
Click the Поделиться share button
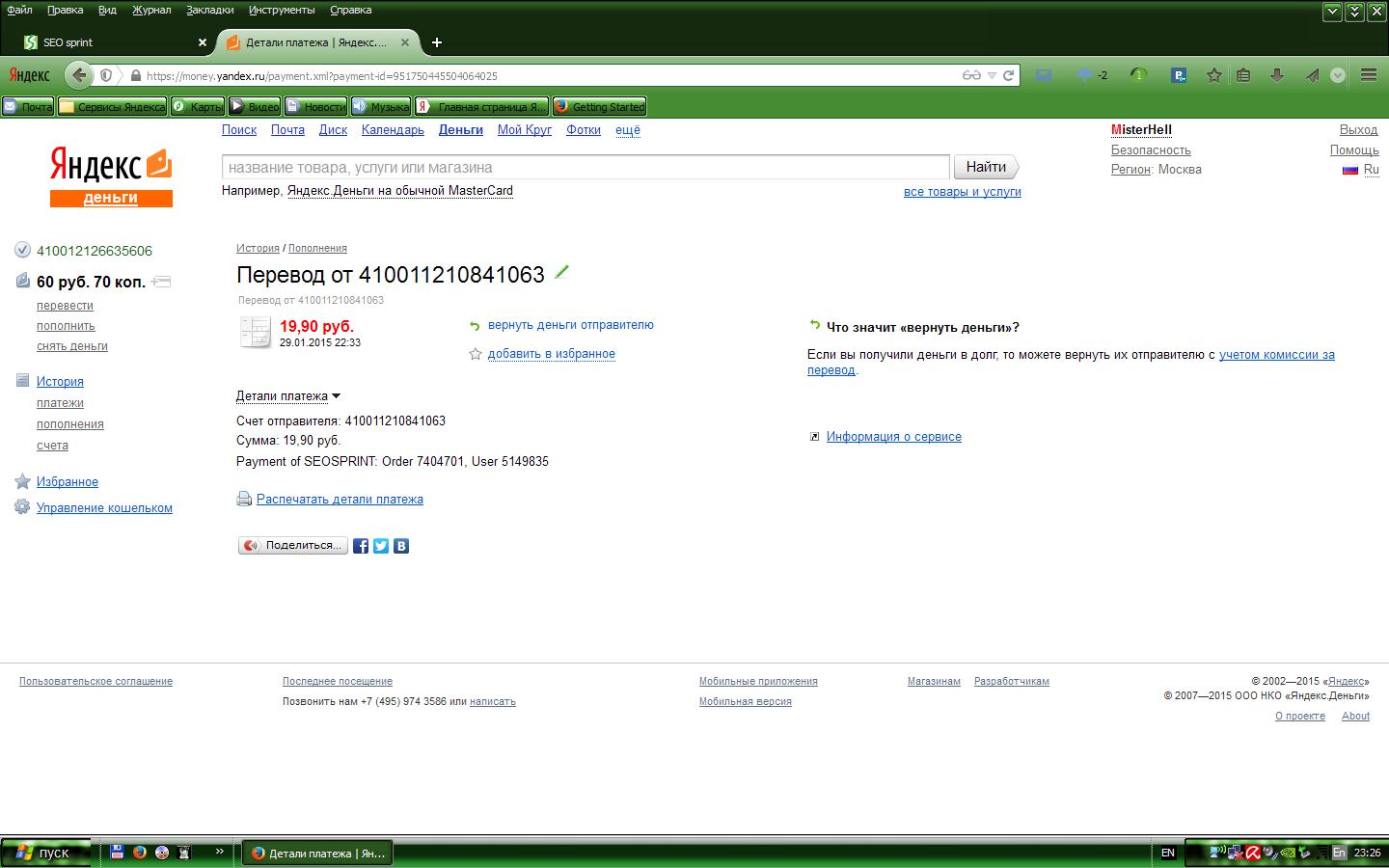click(293, 546)
